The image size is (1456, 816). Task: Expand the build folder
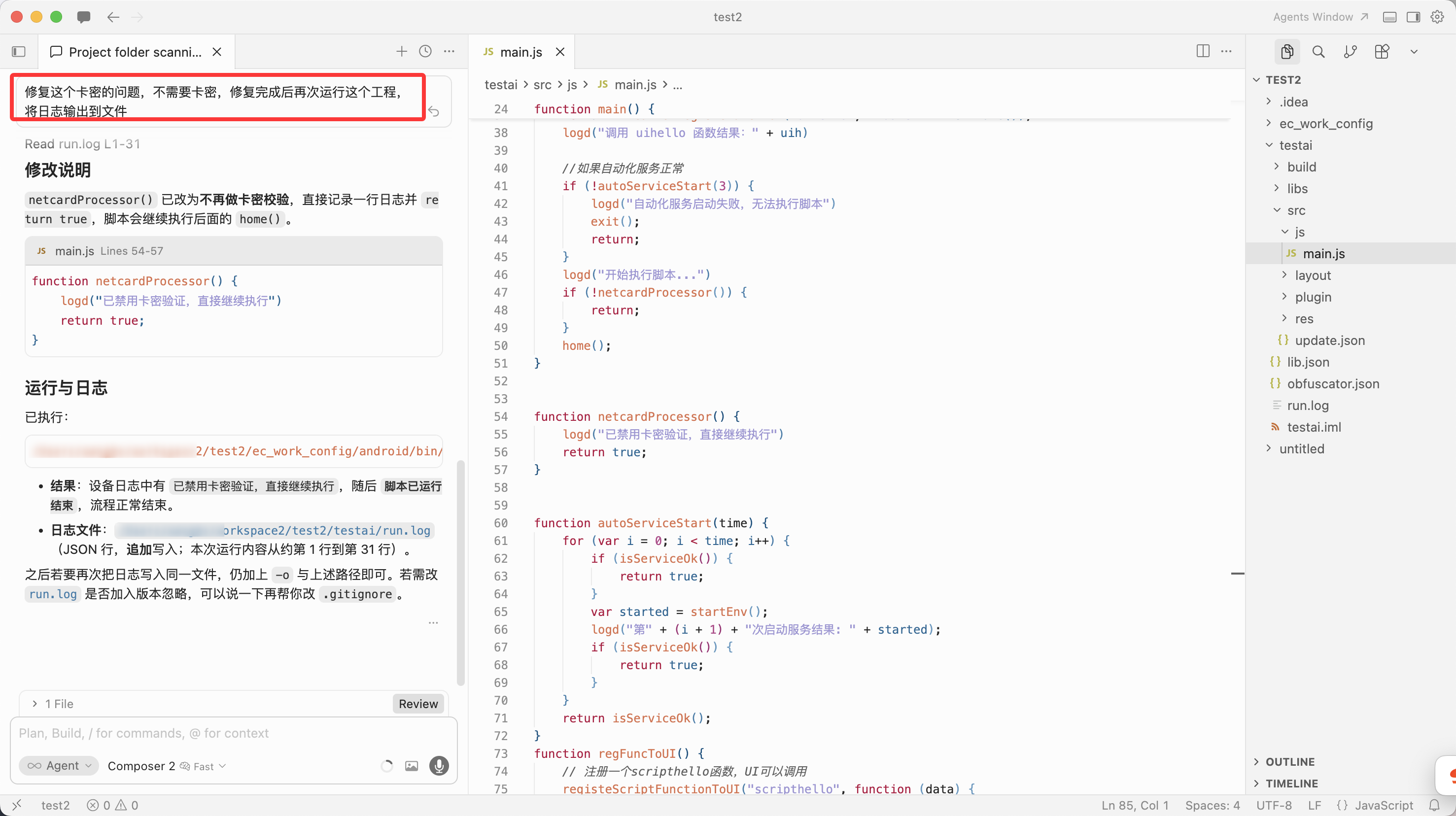(1301, 167)
